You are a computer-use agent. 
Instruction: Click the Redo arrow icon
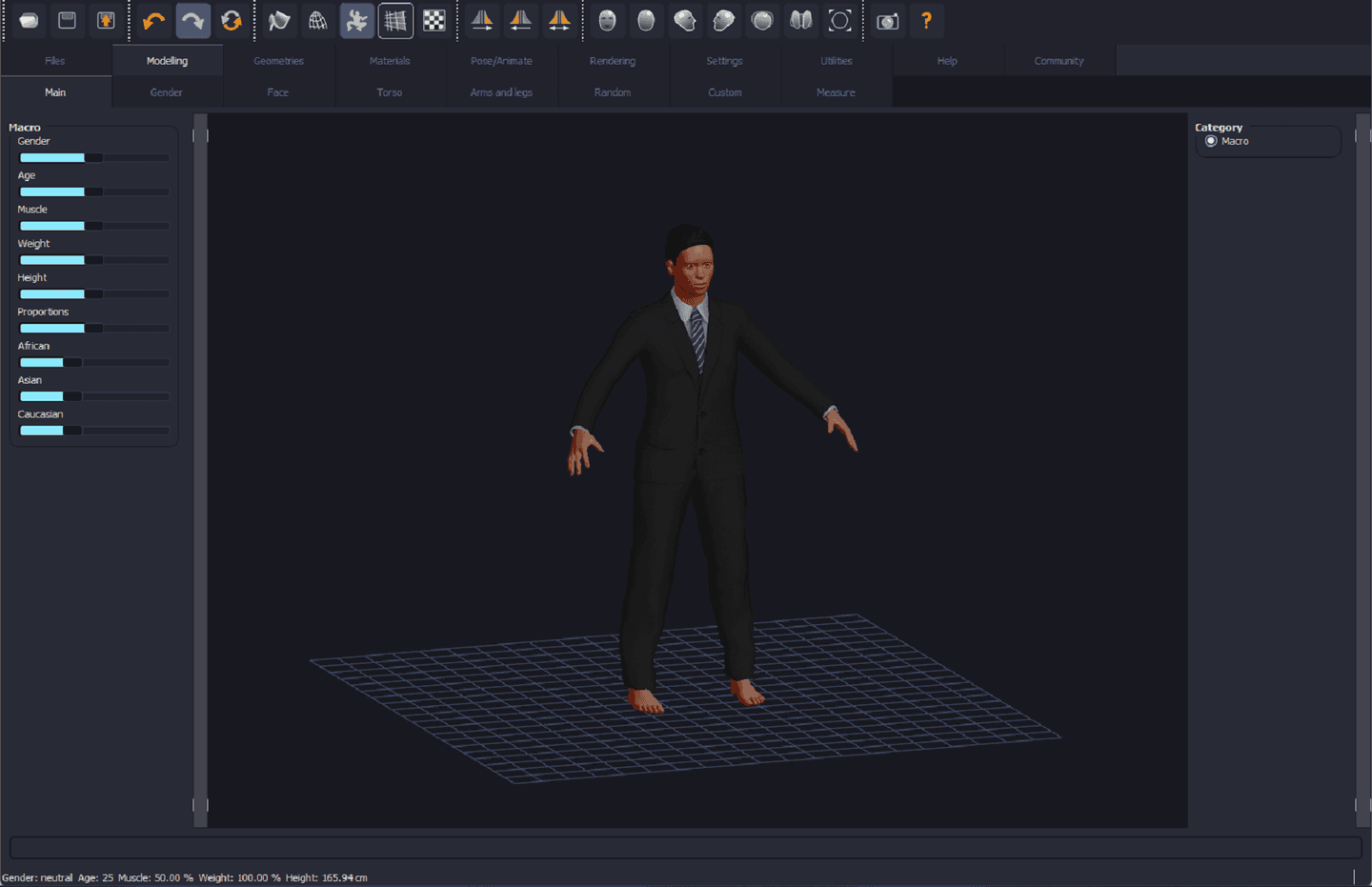pos(193,20)
